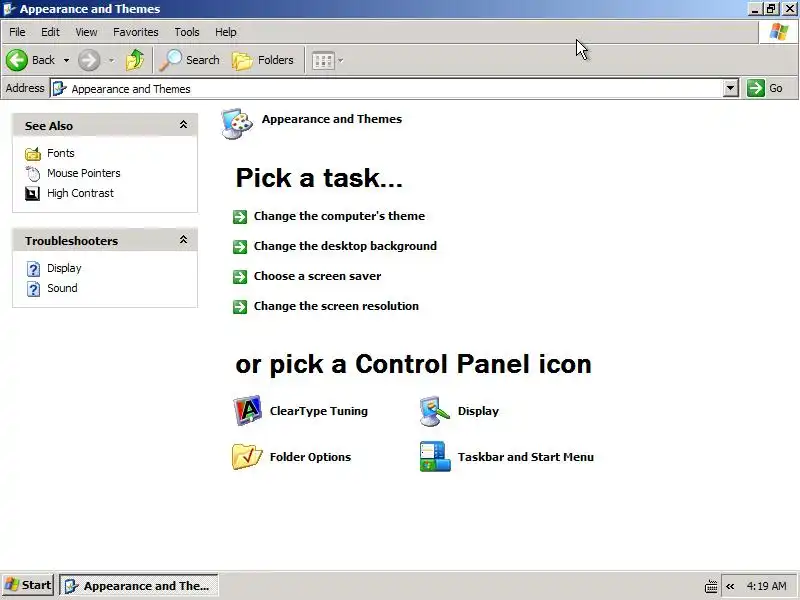Click the Taskbar and Start Menu icon
Viewport: 800px width, 600px height.
click(435, 456)
